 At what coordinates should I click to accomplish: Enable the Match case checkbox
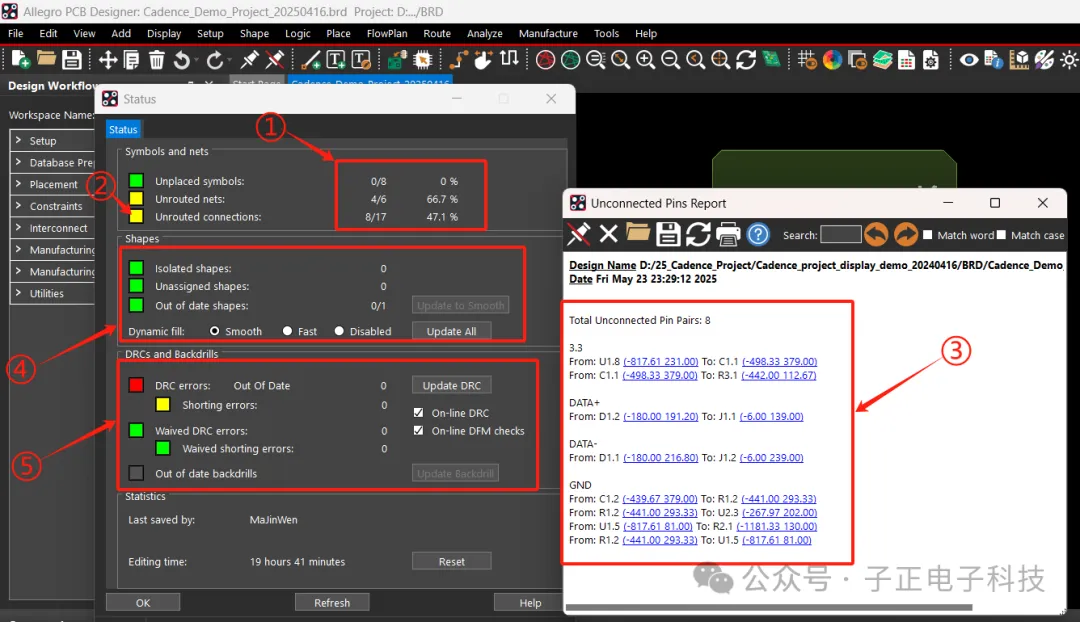click(1001, 234)
